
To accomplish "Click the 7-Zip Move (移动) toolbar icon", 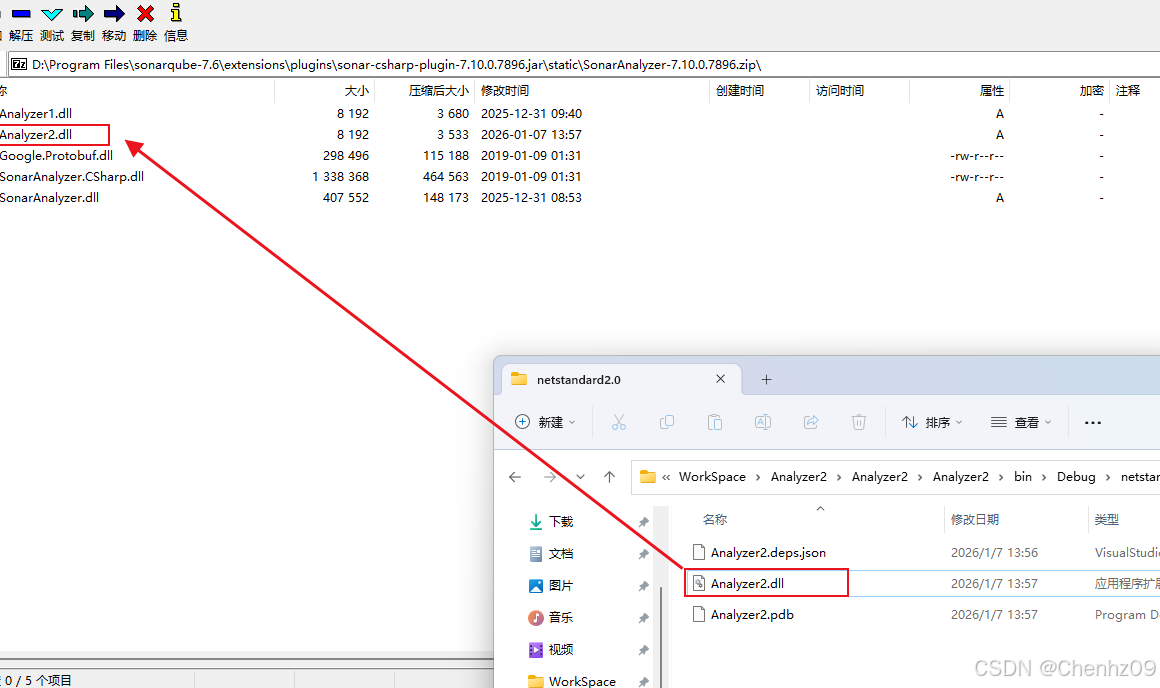I will [114, 14].
